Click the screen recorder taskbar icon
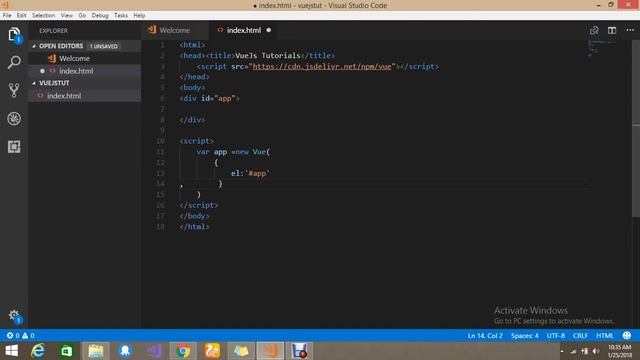The width and height of the screenshot is (640, 360). coord(299,351)
